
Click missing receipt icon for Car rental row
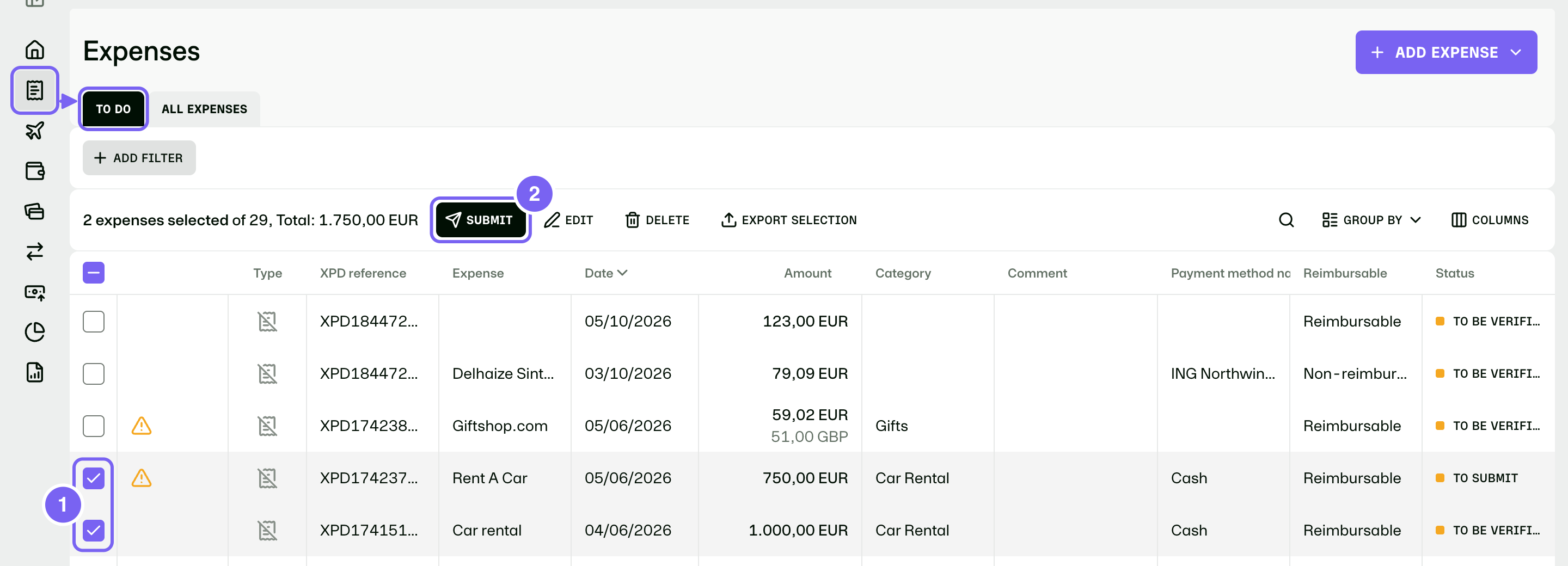[267, 531]
